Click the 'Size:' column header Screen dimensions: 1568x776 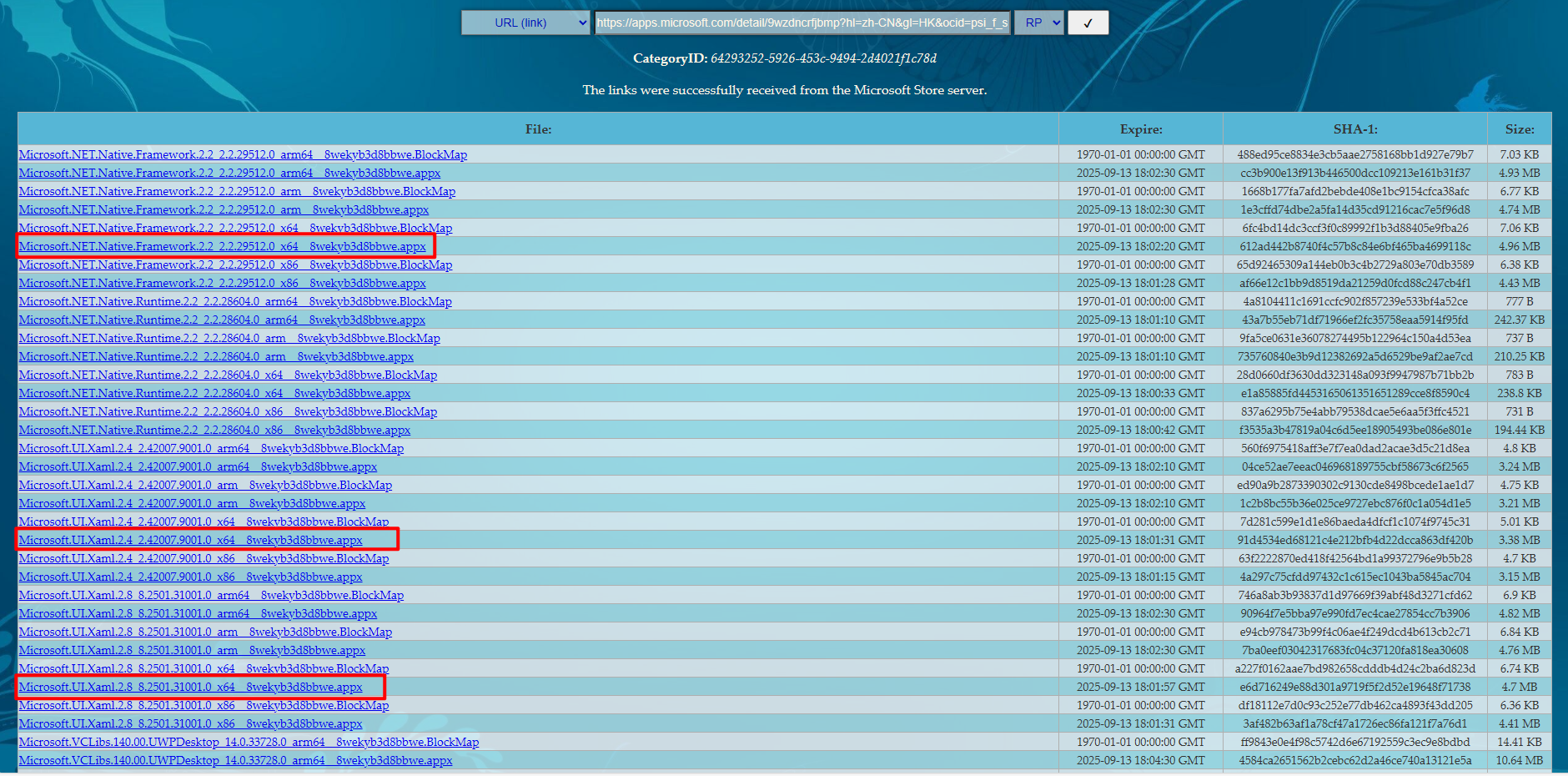pos(1520,129)
